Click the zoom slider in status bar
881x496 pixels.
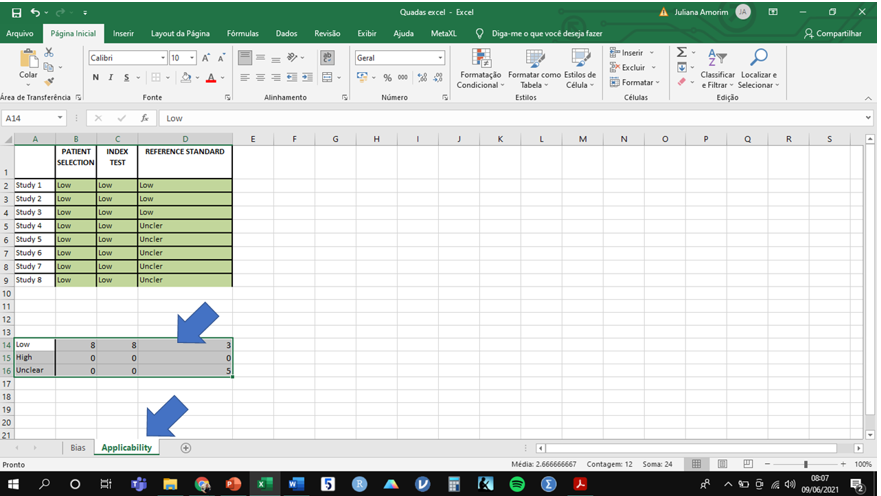point(806,465)
